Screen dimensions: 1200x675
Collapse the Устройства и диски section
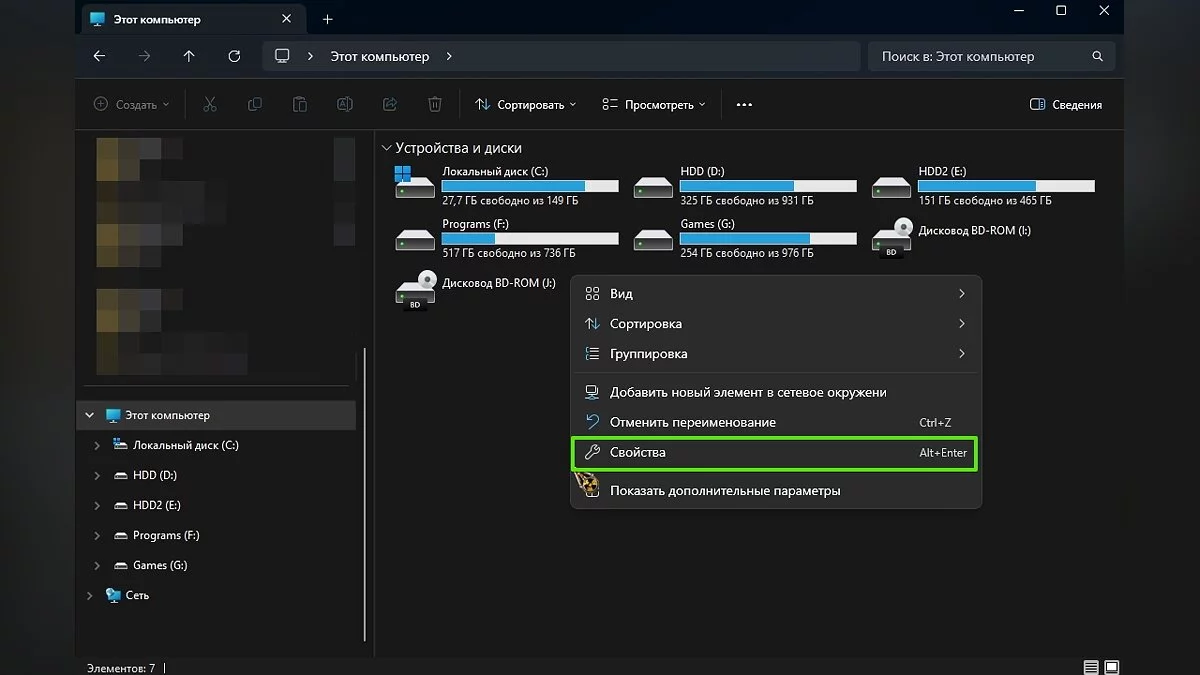click(x=387, y=148)
